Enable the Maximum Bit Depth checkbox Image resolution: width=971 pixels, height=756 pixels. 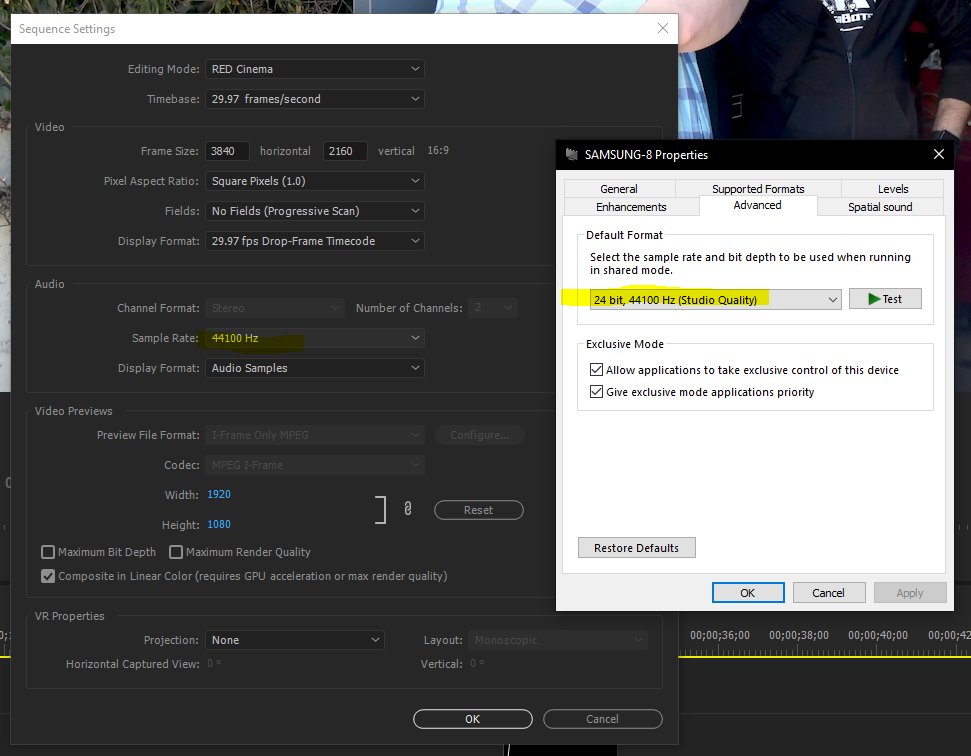coord(48,552)
